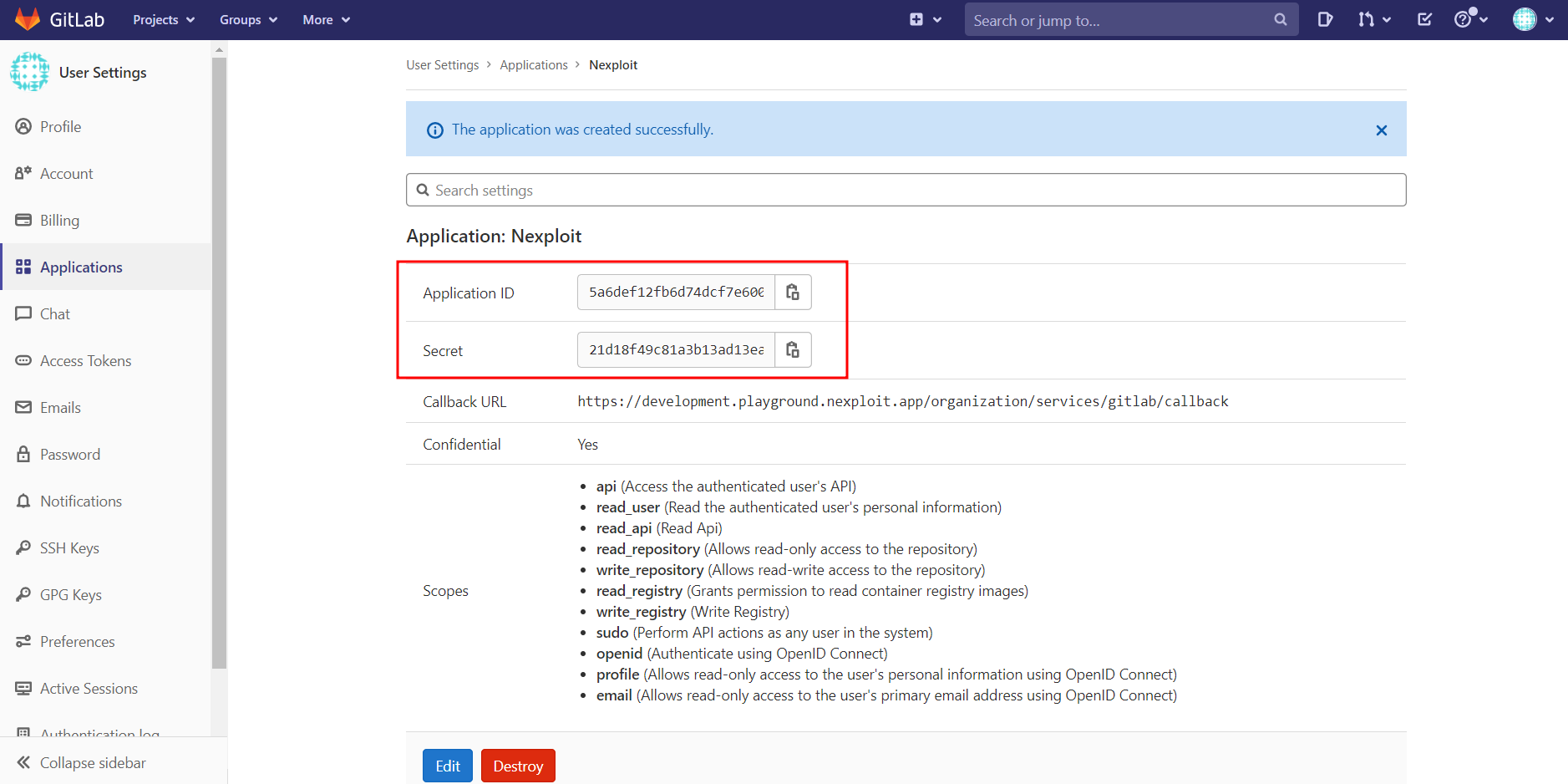Click the info icon in success alert

[x=435, y=130]
